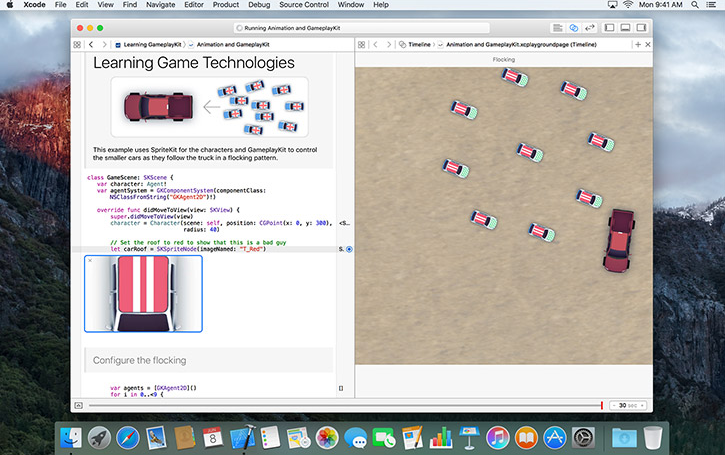Image resolution: width=725 pixels, height=455 pixels.
Task: Close the Timeline assistant editor
Action: click(648, 45)
